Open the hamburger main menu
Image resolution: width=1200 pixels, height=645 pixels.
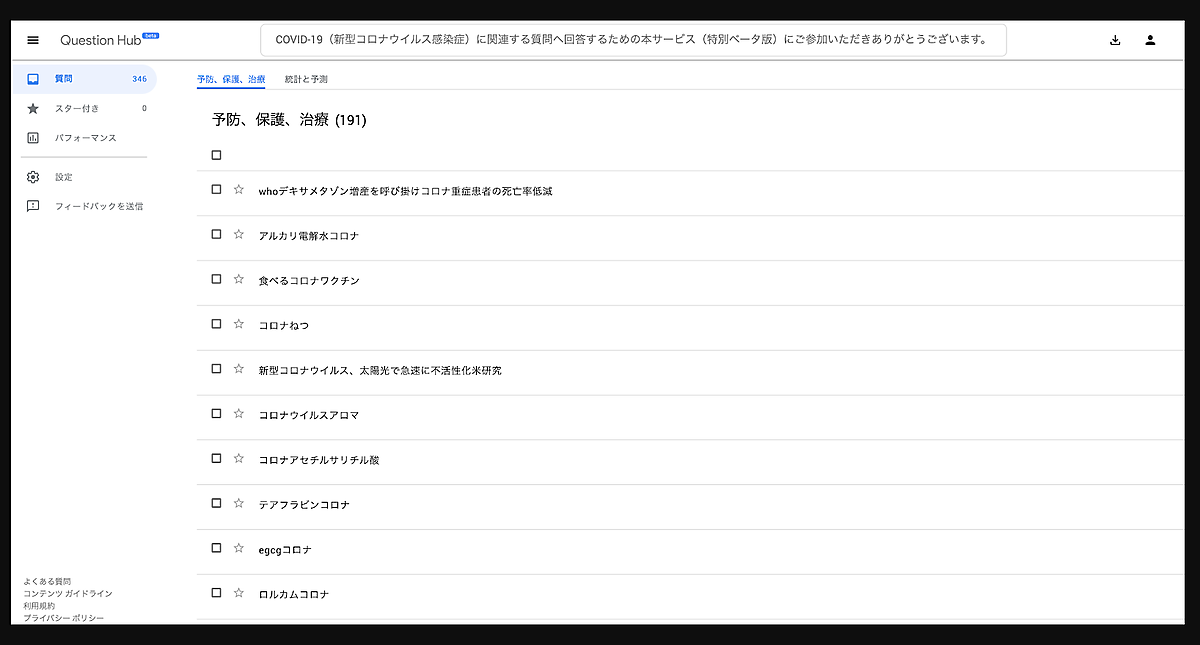33,40
